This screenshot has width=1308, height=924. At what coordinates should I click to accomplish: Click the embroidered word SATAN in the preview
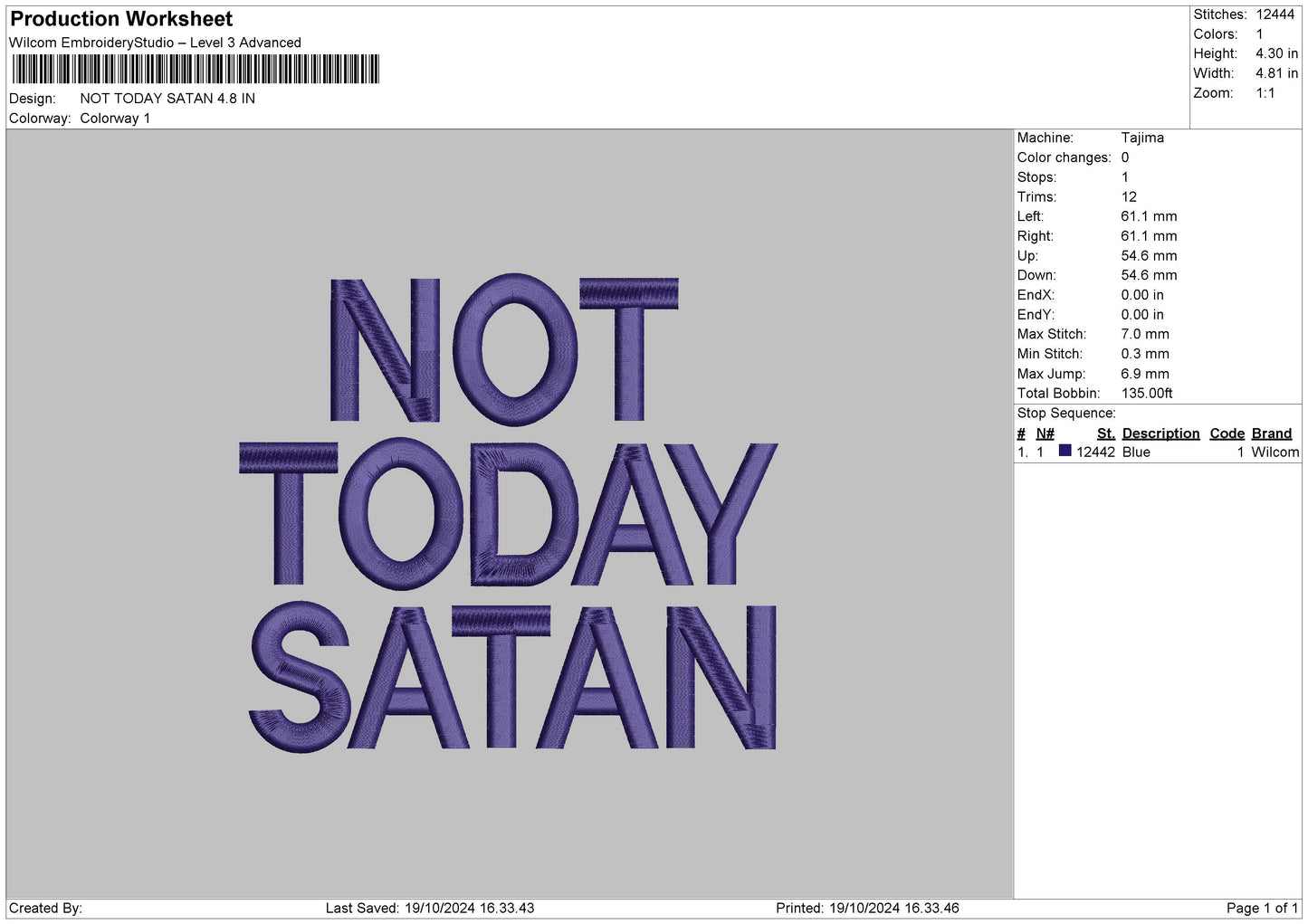[512, 677]
